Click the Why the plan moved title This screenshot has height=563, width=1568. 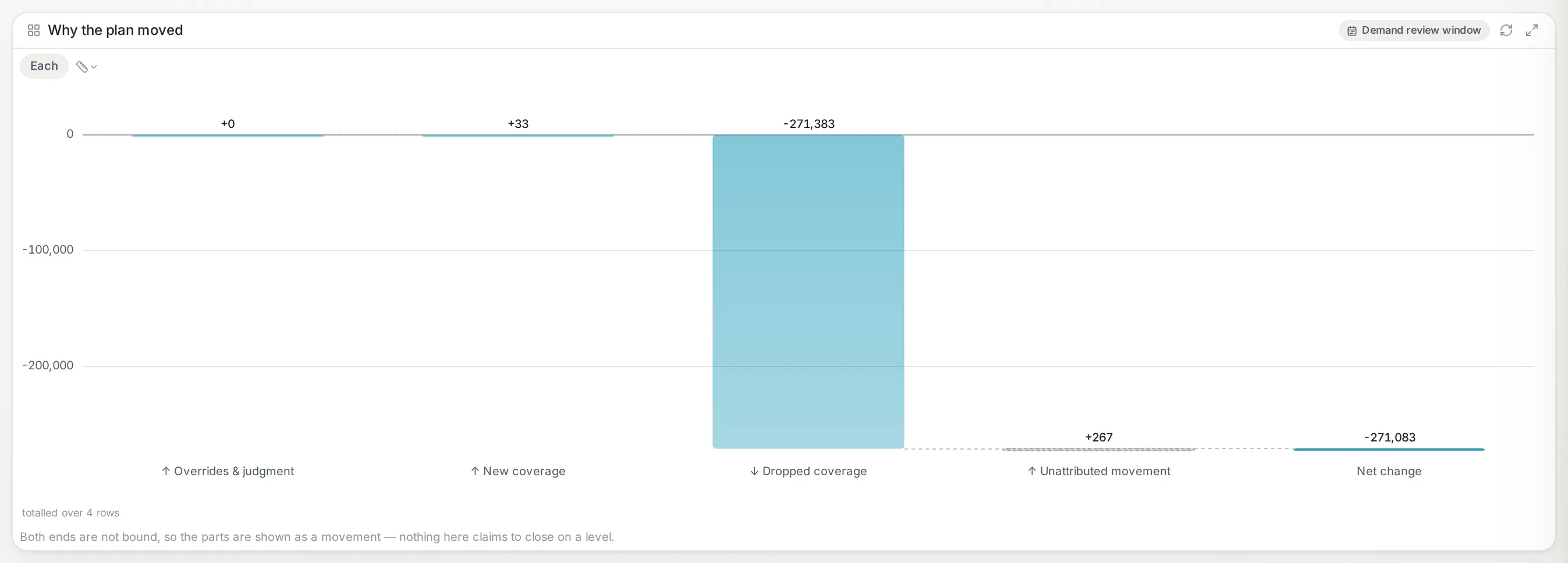[115, 30]
